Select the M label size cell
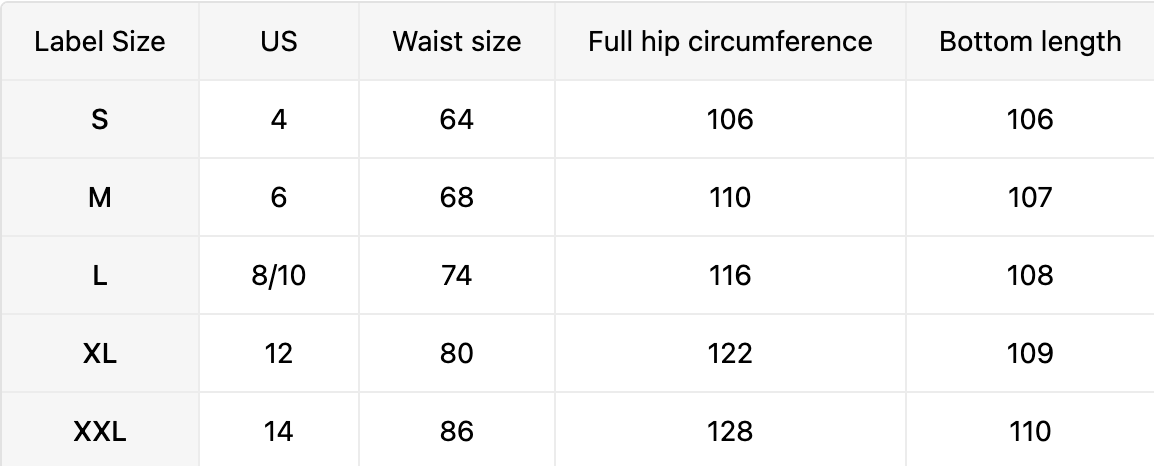The width and height of the screenshot is (1154, 466). click(99, 198)
